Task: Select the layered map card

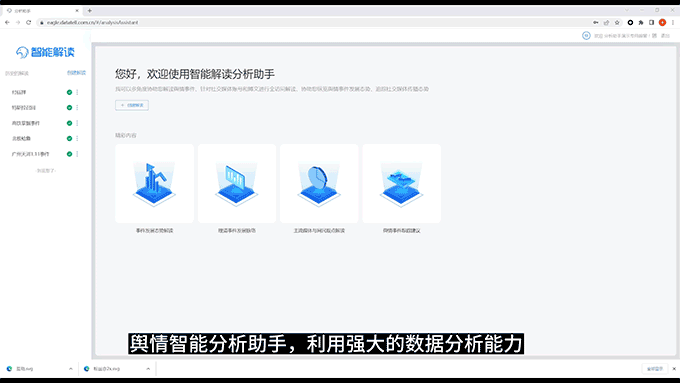Action: (402, 183)
